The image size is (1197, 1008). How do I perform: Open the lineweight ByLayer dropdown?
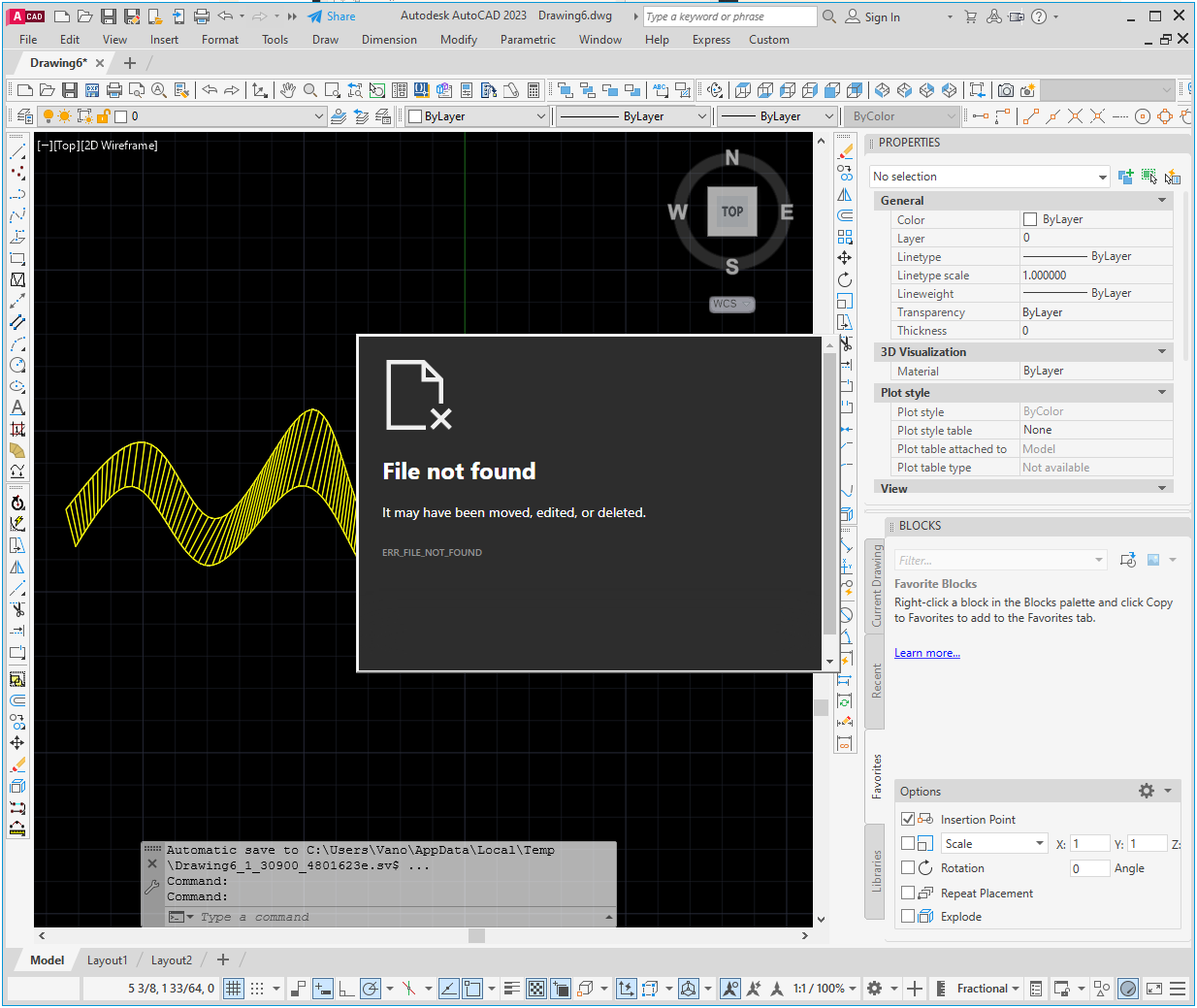tap(829, 115)
